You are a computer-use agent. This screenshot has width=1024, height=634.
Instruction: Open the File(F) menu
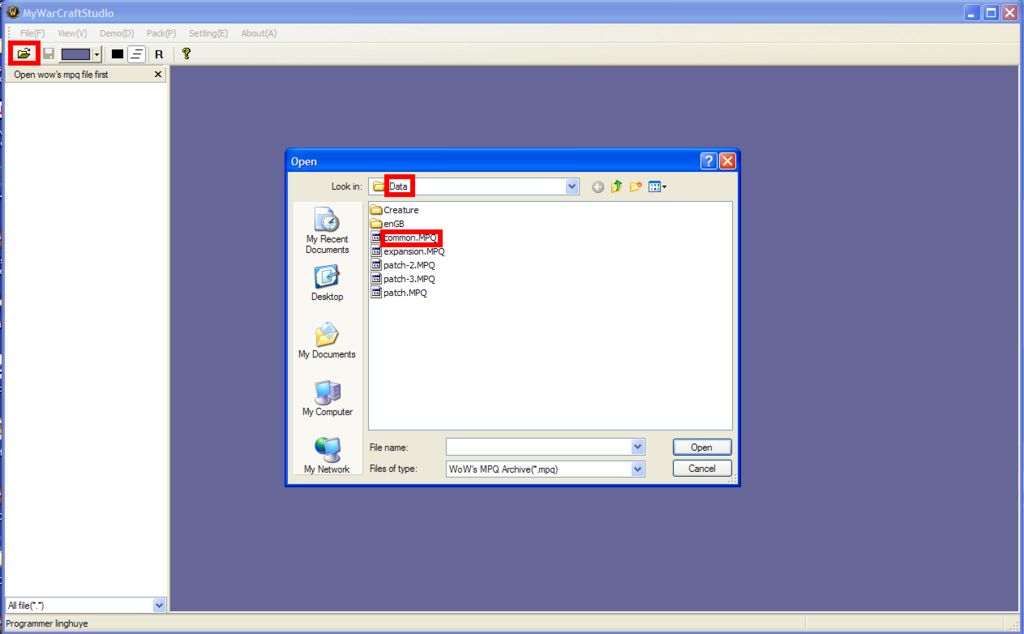[x=32, y=33]
